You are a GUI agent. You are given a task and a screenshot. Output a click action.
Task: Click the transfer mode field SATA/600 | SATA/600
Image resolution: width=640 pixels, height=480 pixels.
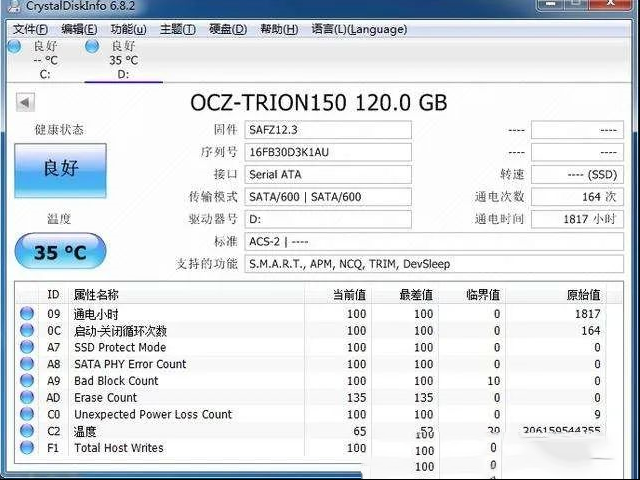click(328, 197)
